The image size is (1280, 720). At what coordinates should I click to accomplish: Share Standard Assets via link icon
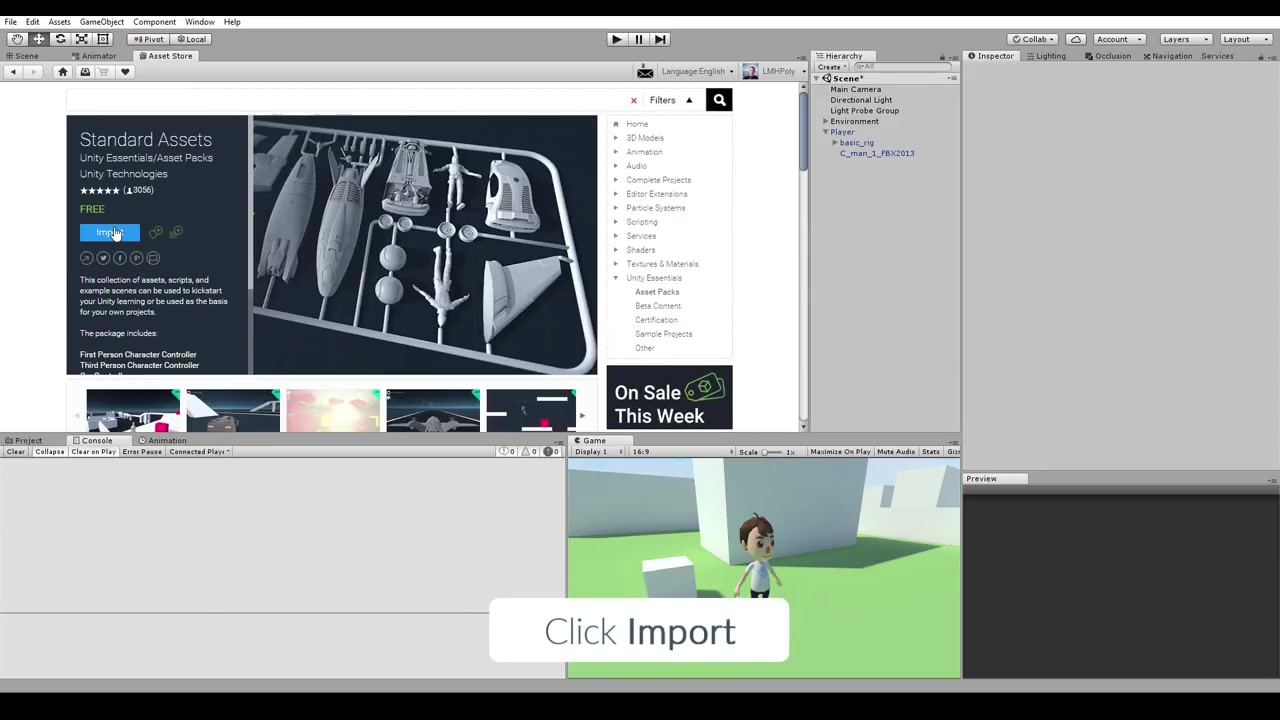(x=86, y=258)
